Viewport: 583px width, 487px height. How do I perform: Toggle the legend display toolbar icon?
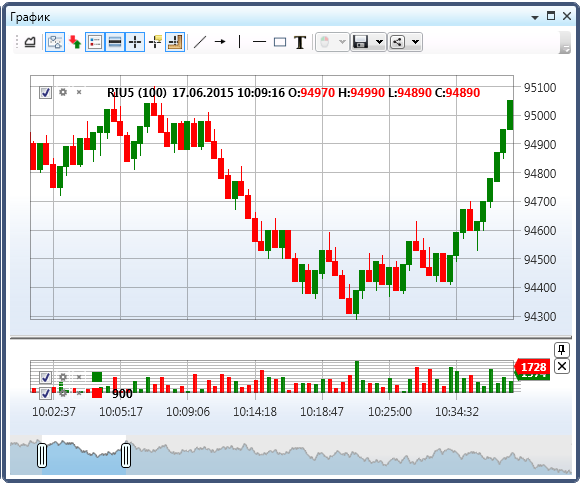click(x=55, y=42)
